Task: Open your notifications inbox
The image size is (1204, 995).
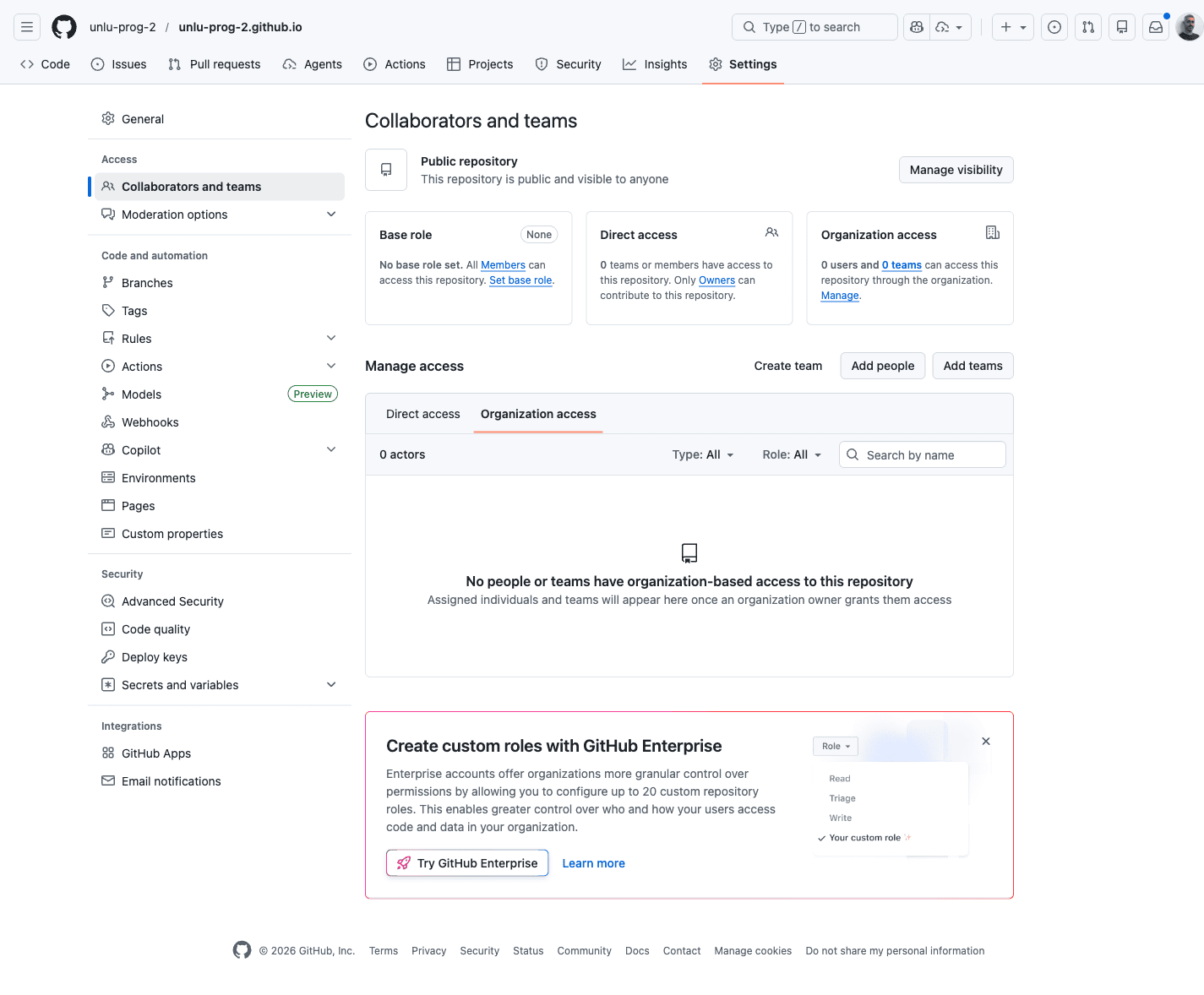Action: coord(1155,26)
